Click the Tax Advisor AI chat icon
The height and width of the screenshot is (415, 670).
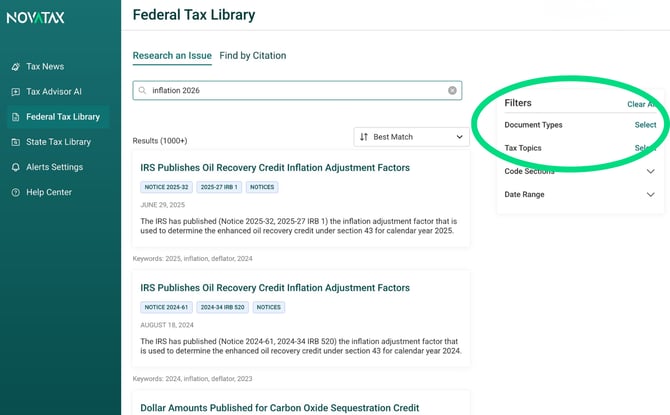tap(16, 92)
